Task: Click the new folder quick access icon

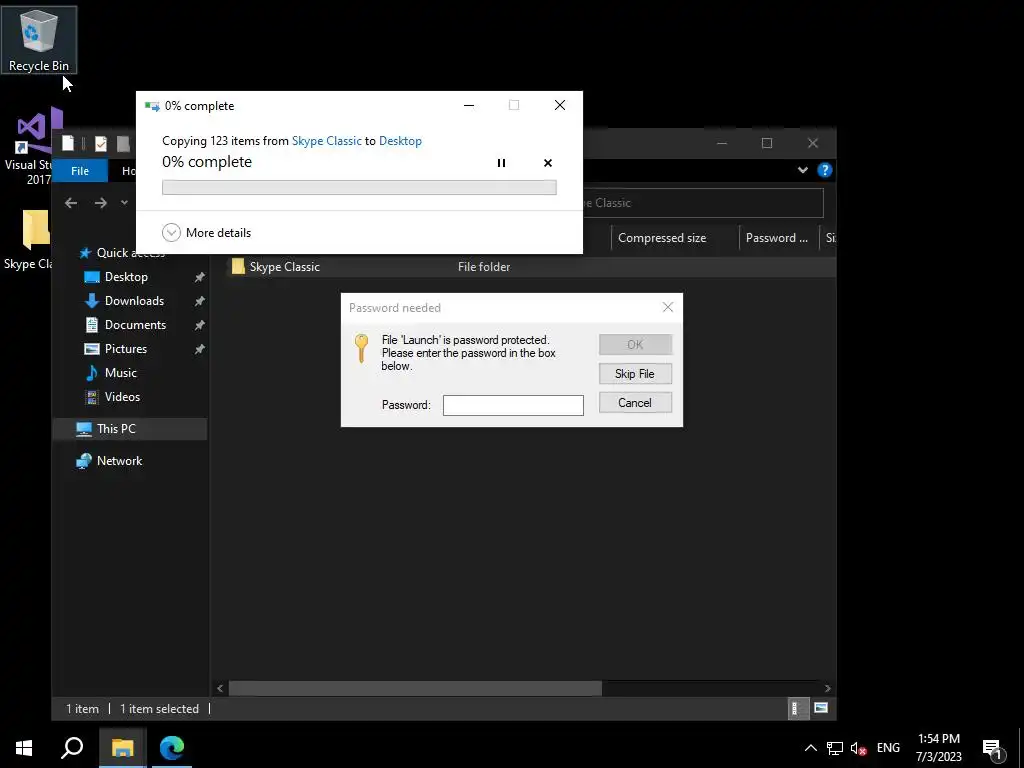Action: pyautogui.click(x=123, y=143)
